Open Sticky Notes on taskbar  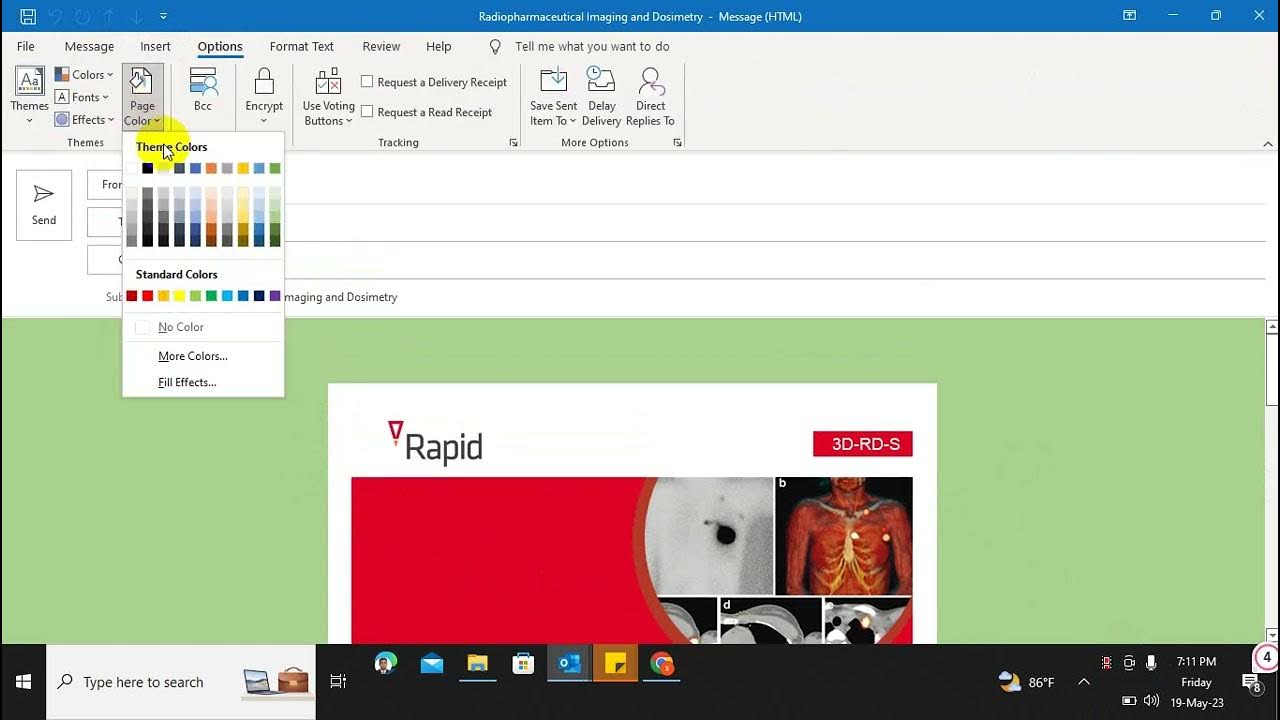[x=615, y=664]
